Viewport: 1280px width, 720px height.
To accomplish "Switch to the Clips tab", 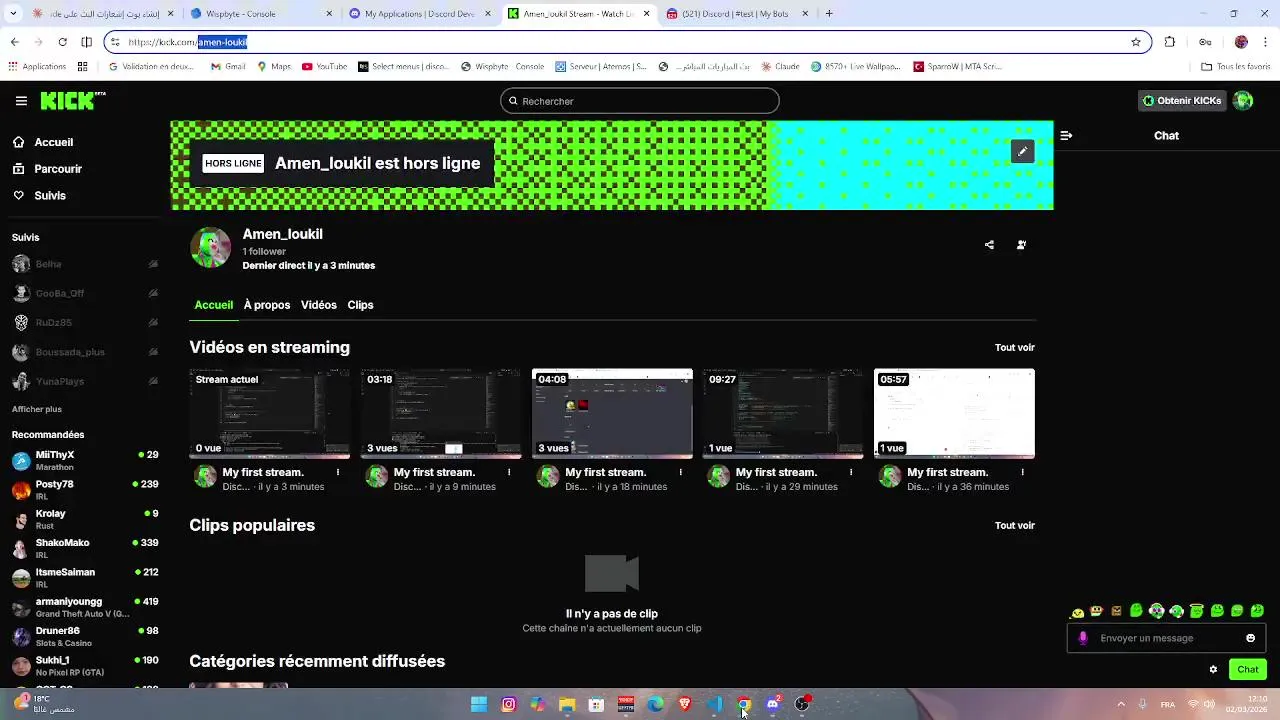I will click(x=360, y=305).
